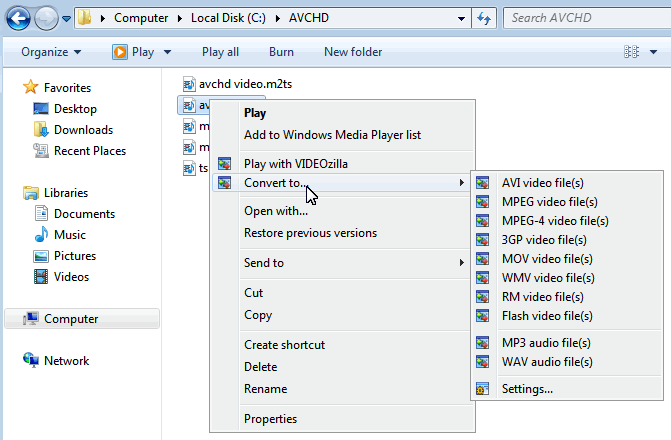Screen dimensions: 671x440
Task: Click the icon next to RM video file(s)
Action: pos(482,297)
